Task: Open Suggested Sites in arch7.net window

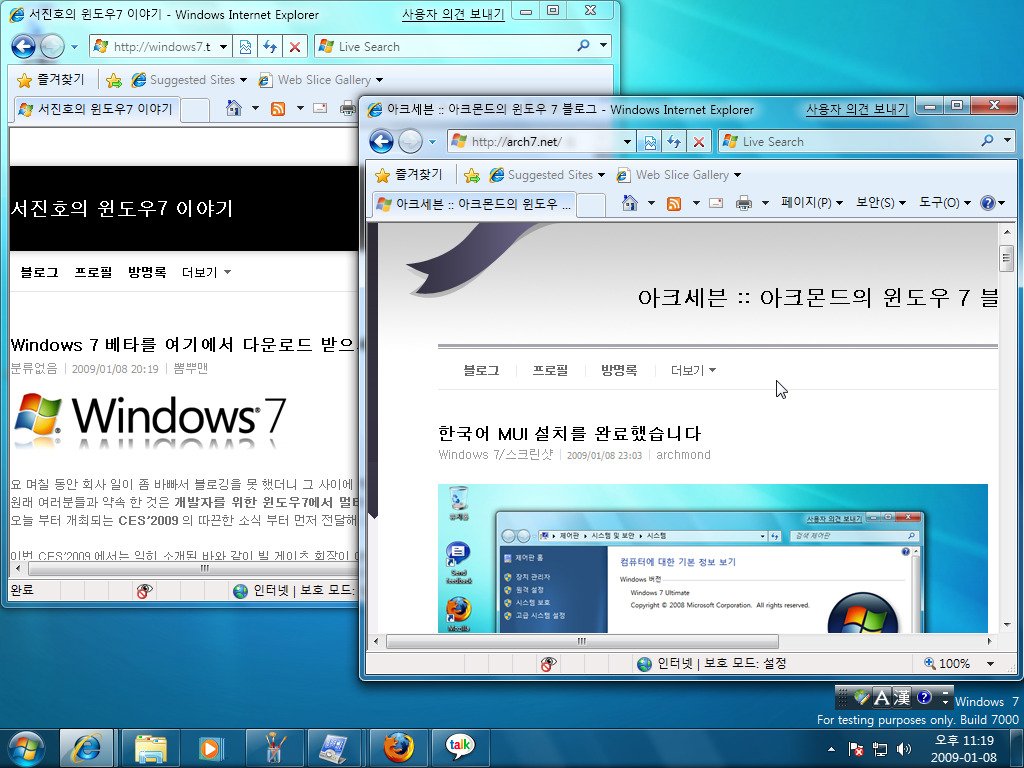Action: click(x=547, y=175)
